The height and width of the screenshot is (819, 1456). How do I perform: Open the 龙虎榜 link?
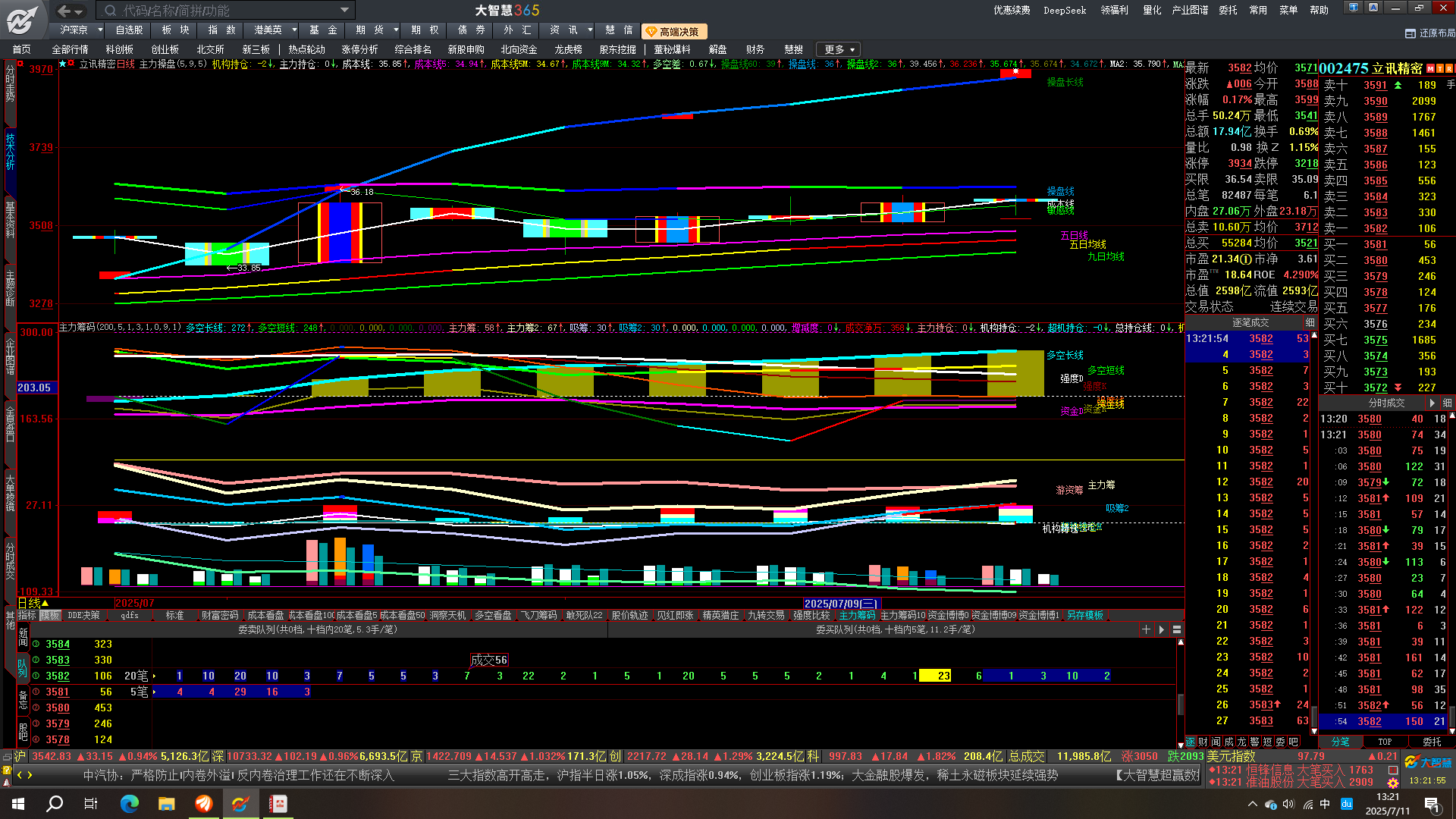tap(568, 50)
